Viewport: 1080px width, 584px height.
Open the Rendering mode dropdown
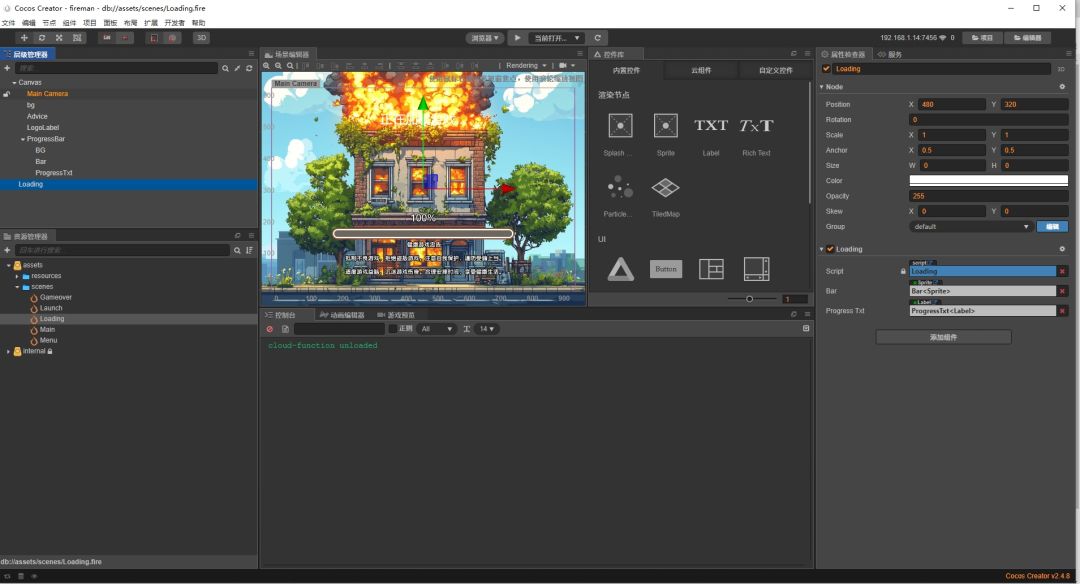click(526, 65)
